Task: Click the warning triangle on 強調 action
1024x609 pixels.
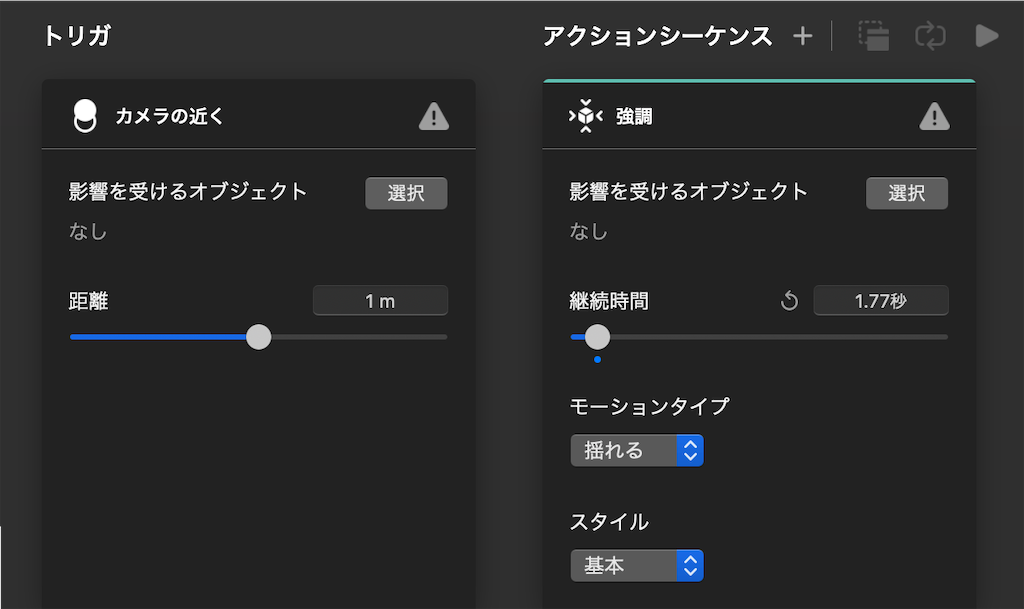Action: [934, 117]
